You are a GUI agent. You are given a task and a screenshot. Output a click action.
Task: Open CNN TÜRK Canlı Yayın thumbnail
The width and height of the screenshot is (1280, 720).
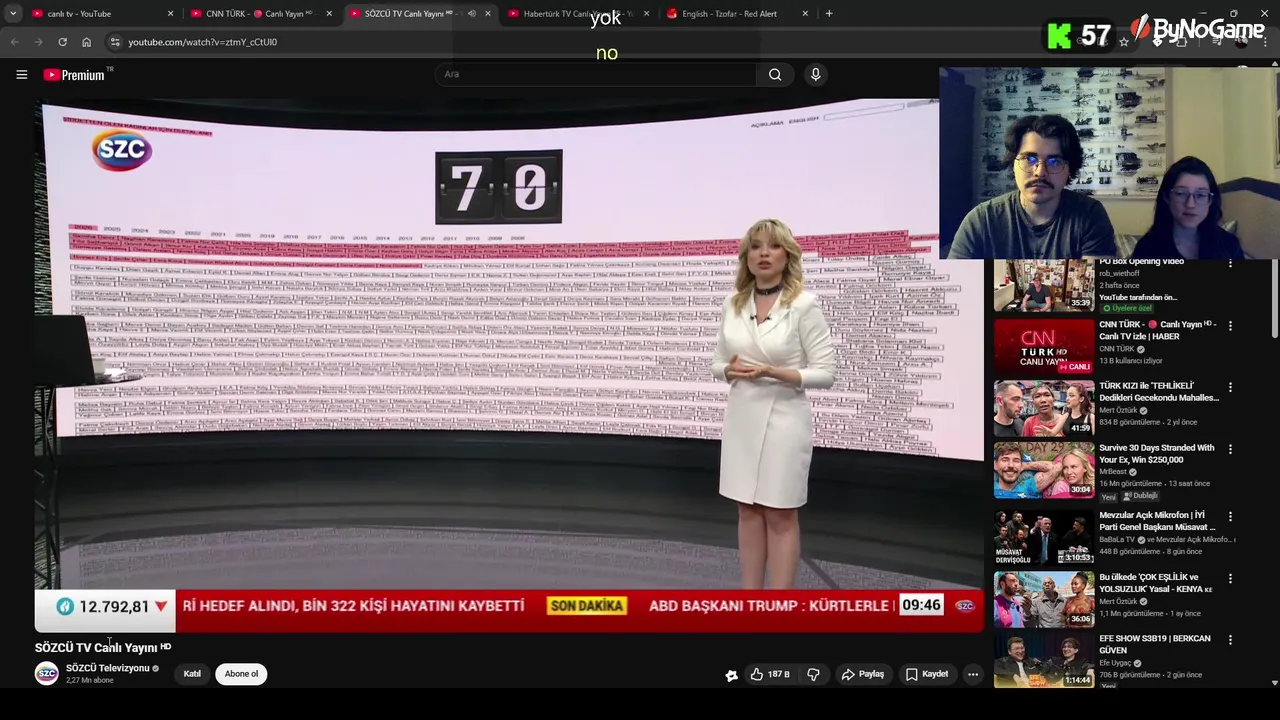point(1044,346)
